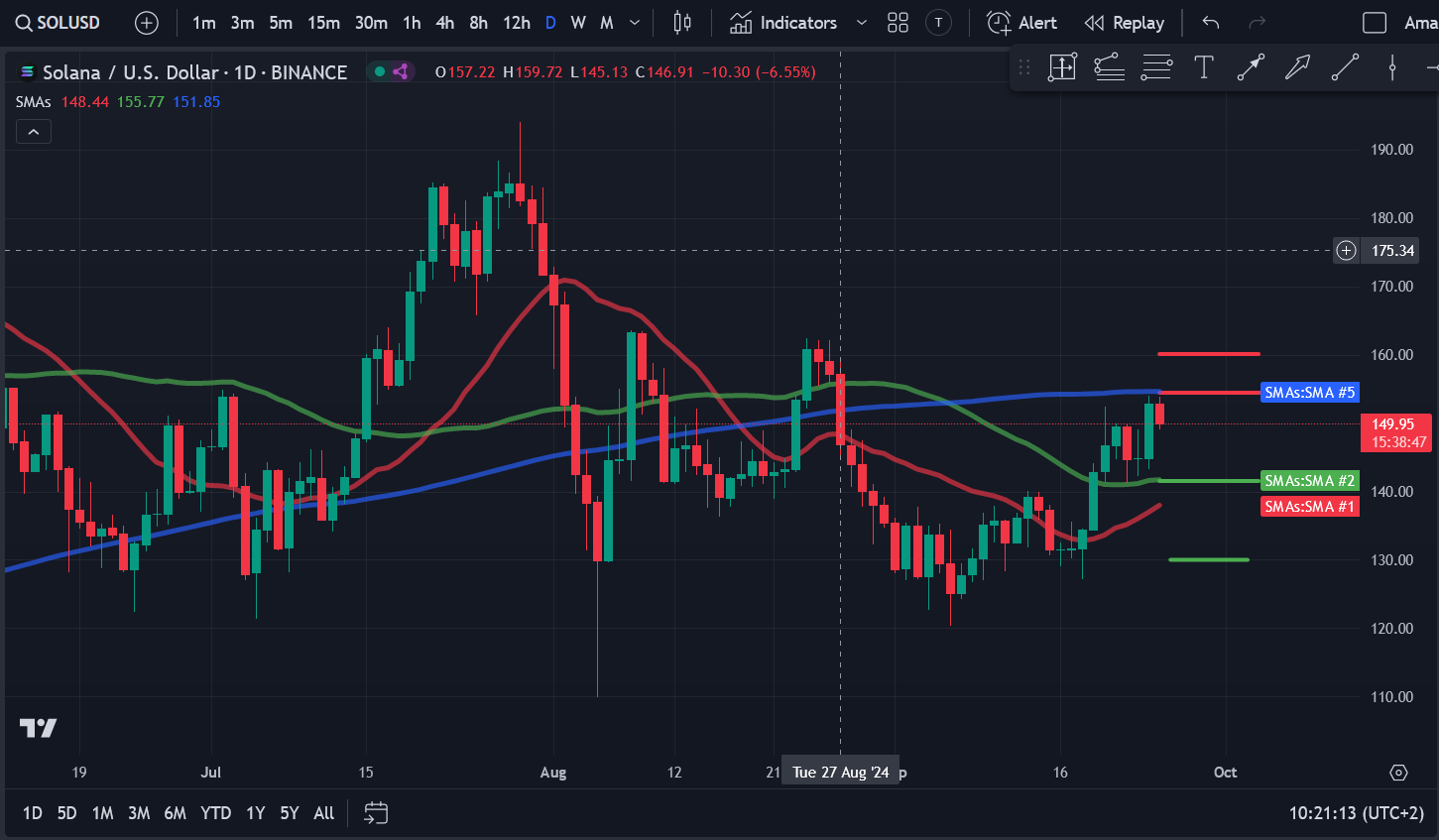The height and width of the screenshot is (840, 1439).
Task: Click the current price 149.95 label
Action: tap(1394, 432)
